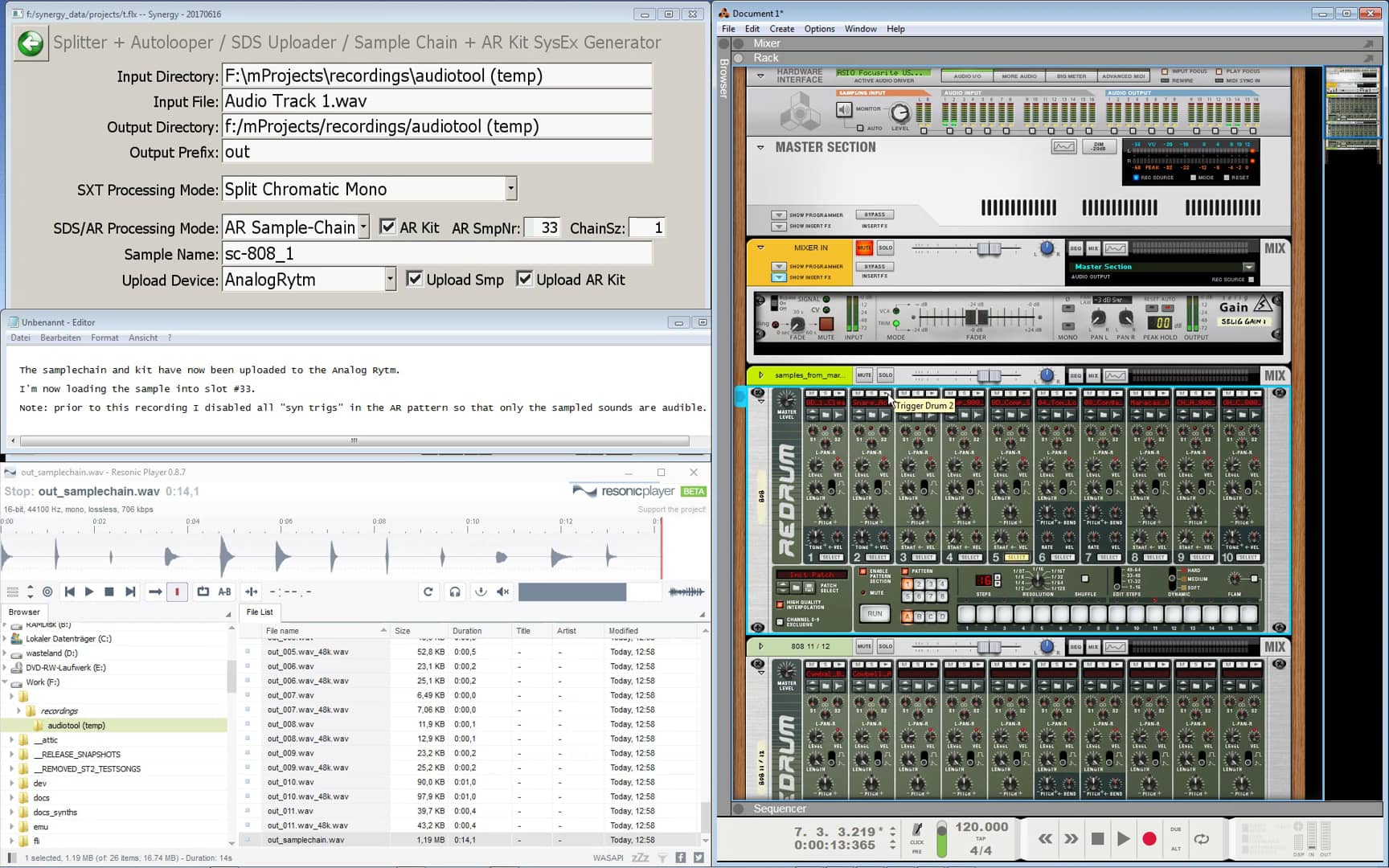Image resolution: width=1389 pixels, height=868 pixels.
Task: Click the Output Prefix input field
Action: click(436, 152)
